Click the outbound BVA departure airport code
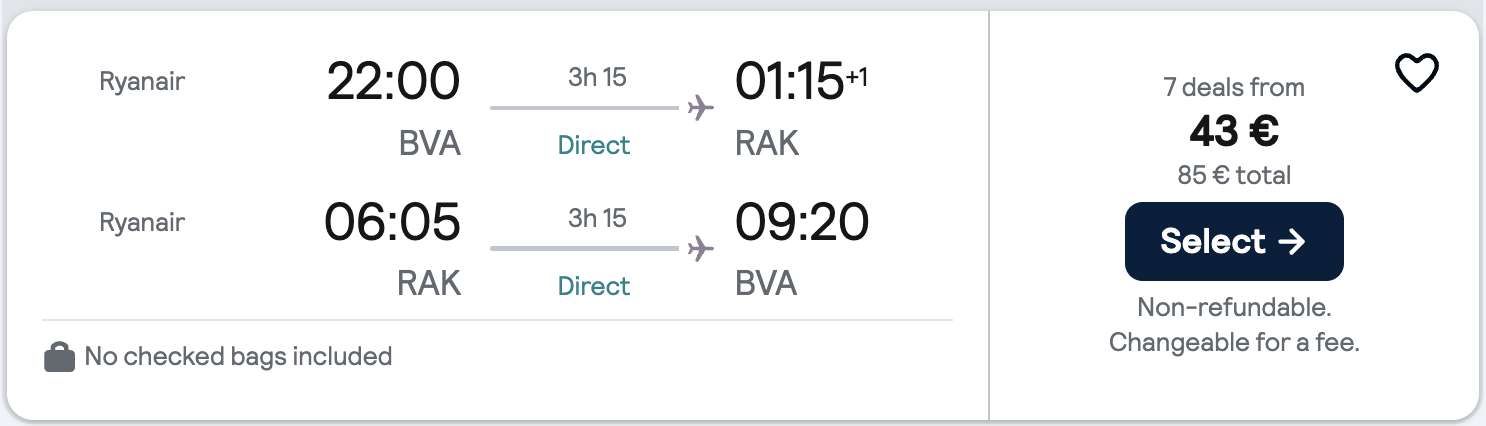Viewport: 1486px width, 426px height. tap(429, 144)
